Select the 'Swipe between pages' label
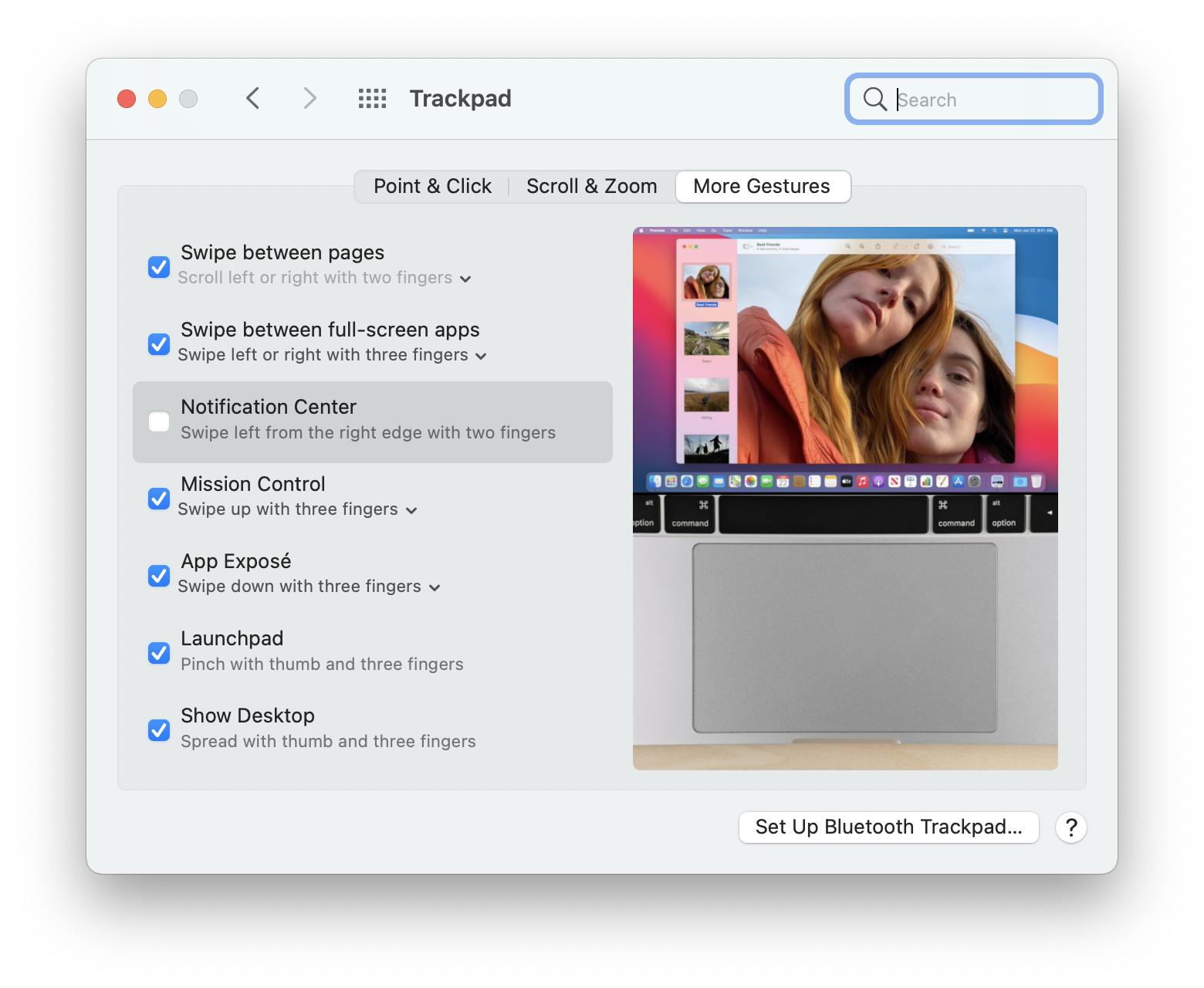The width and height of the screenshot is (1204, 988). 282,252
